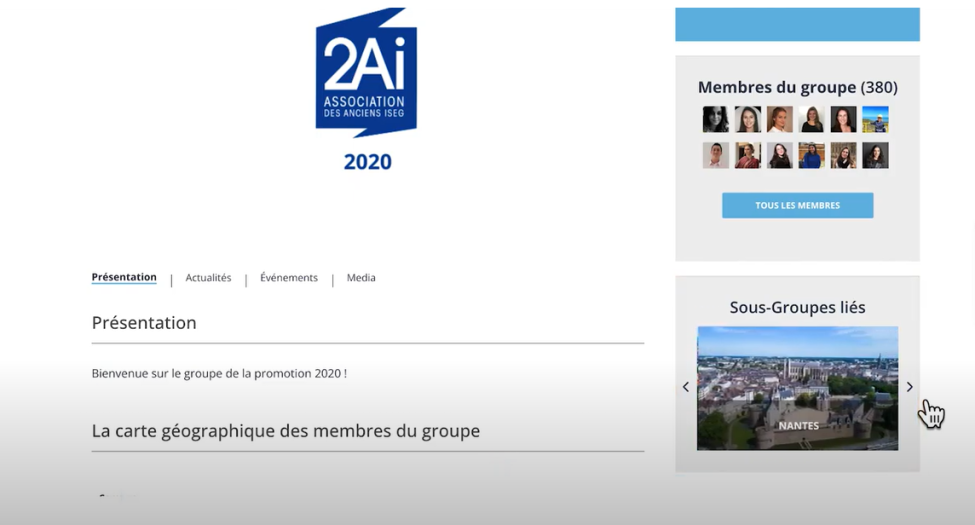Open fifth member avatar in top row

point(843,119)
